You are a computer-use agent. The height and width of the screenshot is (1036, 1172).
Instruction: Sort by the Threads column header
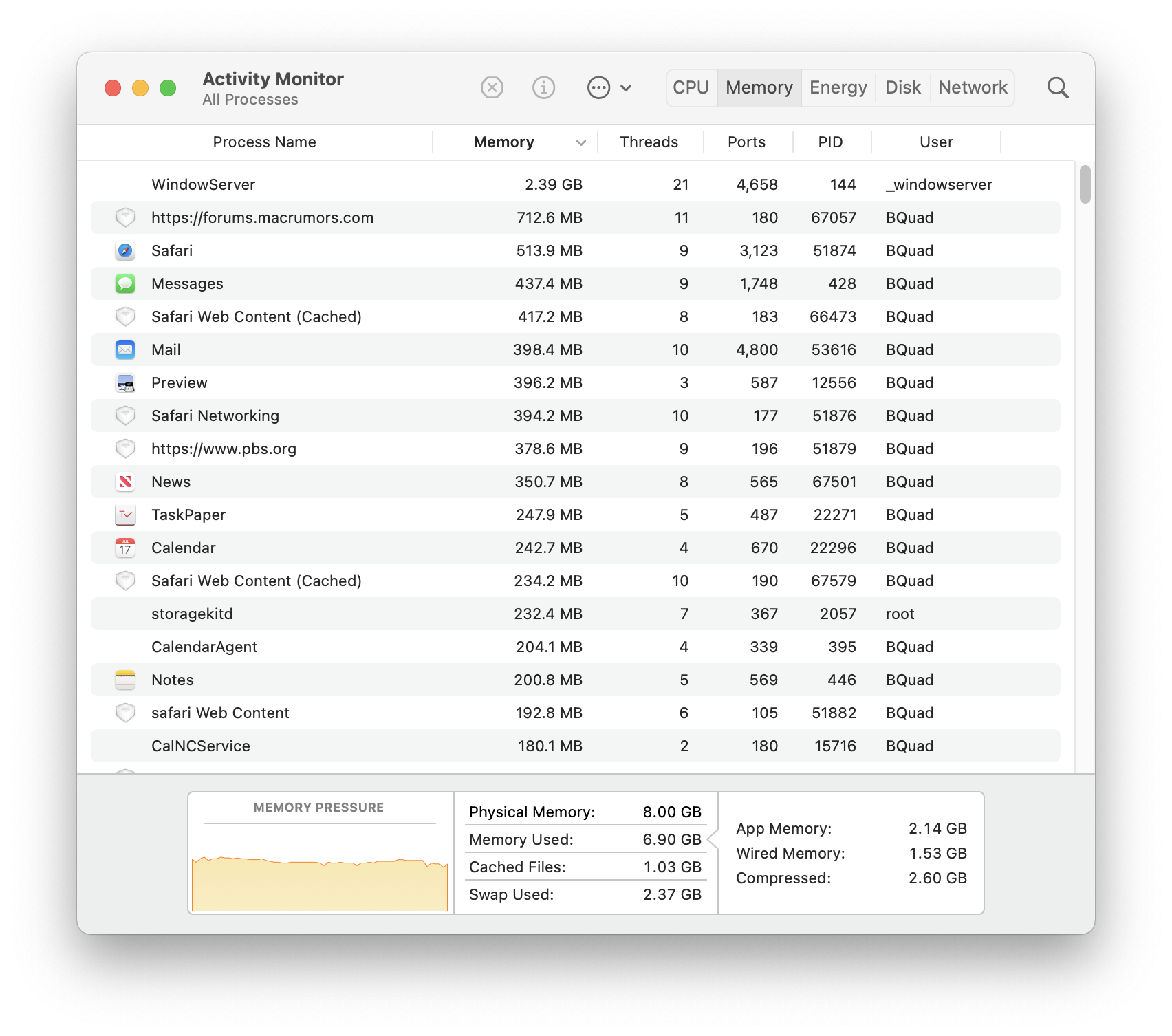649,142
